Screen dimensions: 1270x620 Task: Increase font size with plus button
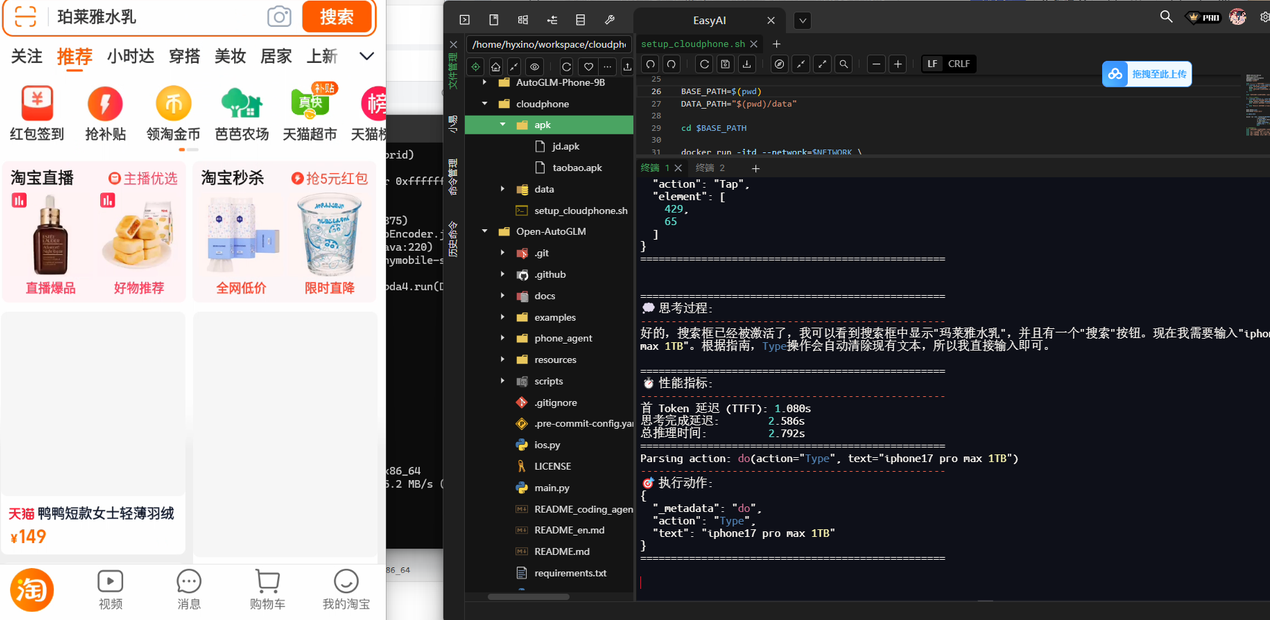(x=898, y=64)
